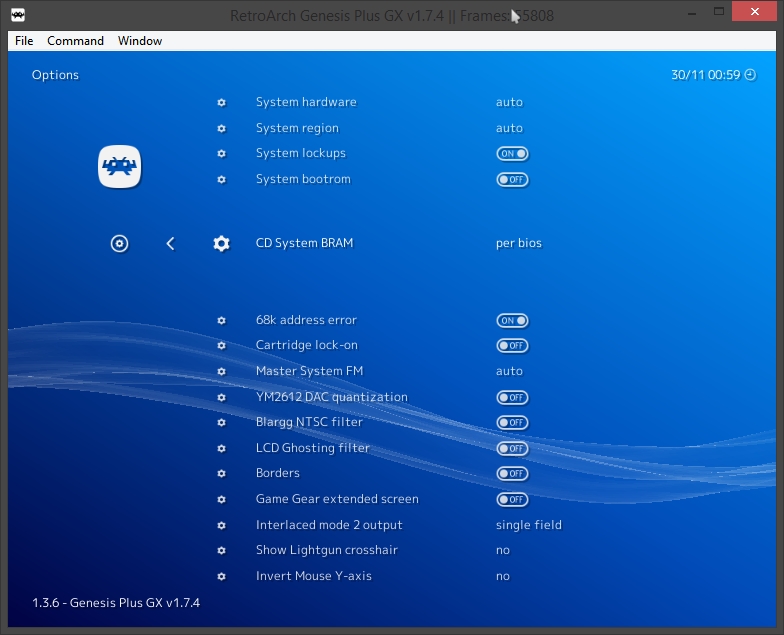Select the Blargg NTSC filter label
The height and width of the screenshot is (635, 784).
click(309, 422)
